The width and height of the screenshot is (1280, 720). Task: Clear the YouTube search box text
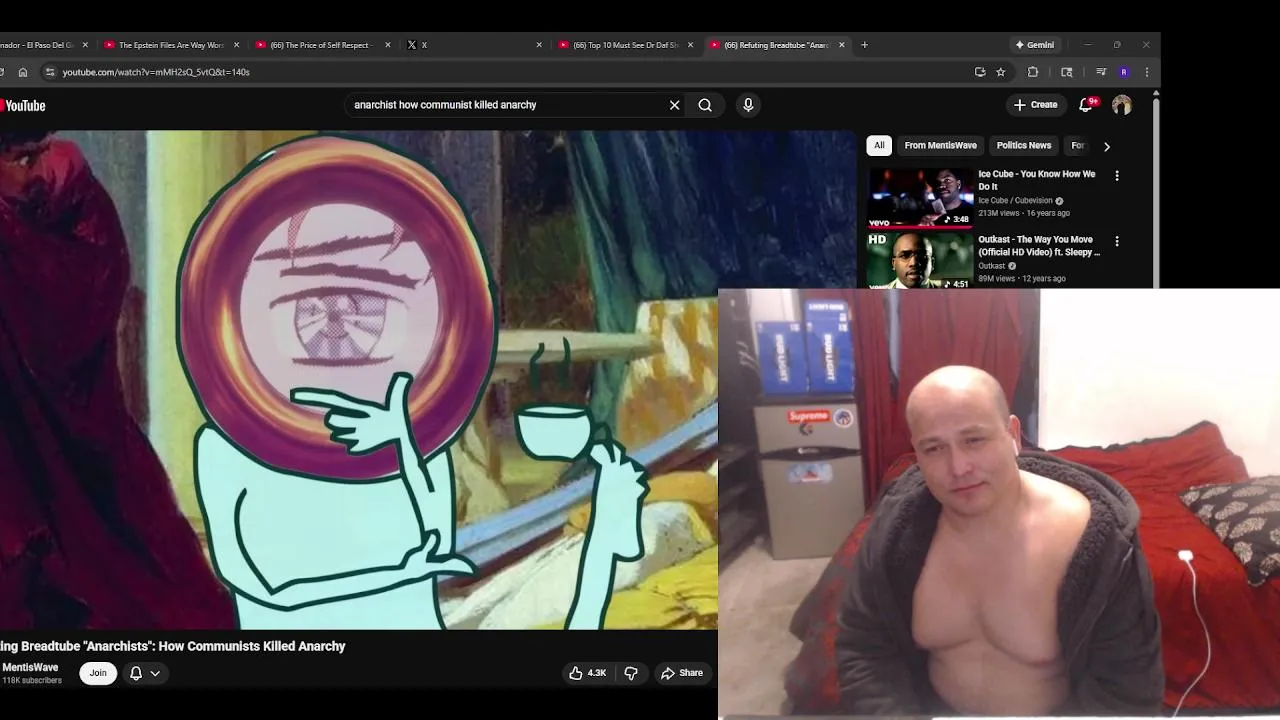(x=674, y=105)
